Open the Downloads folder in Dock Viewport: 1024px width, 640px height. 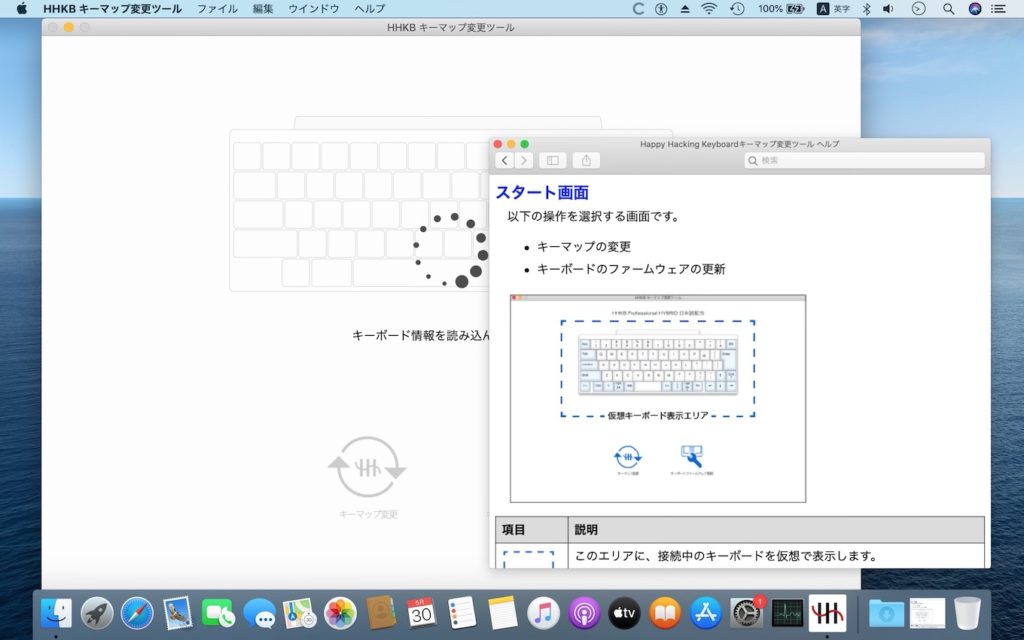886,613
